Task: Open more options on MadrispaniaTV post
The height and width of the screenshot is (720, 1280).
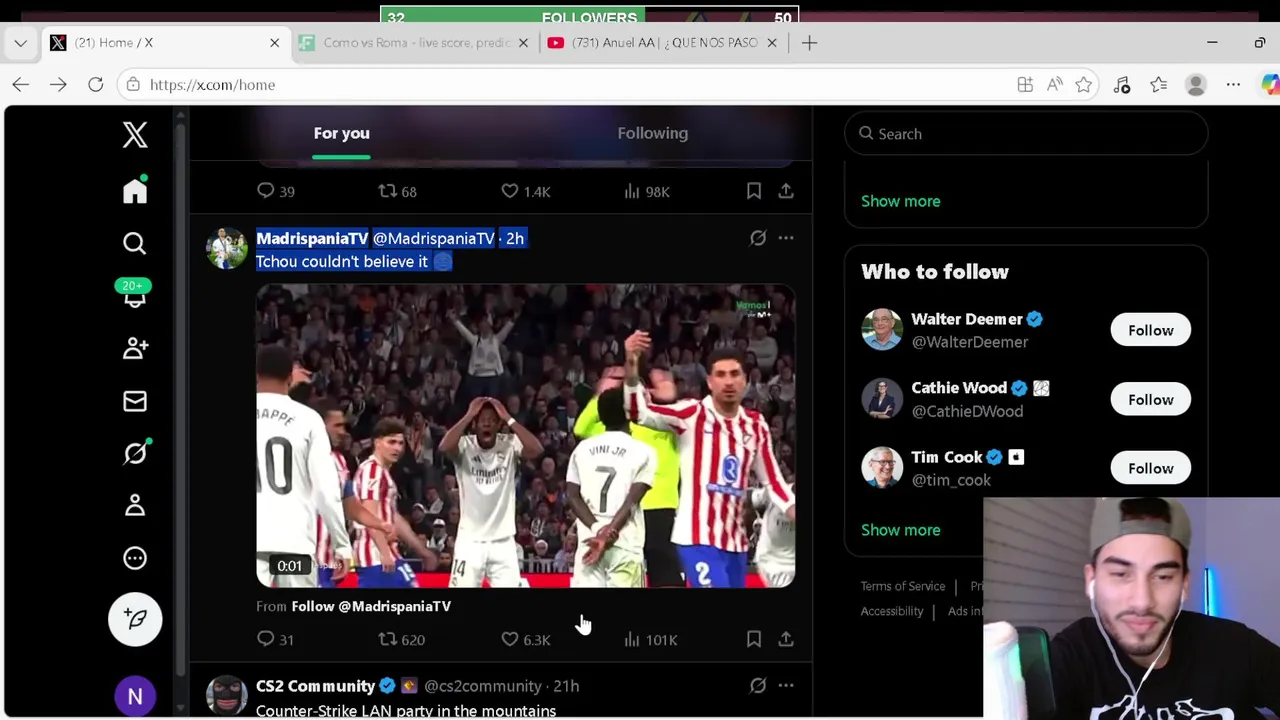Action: (786, 238)
